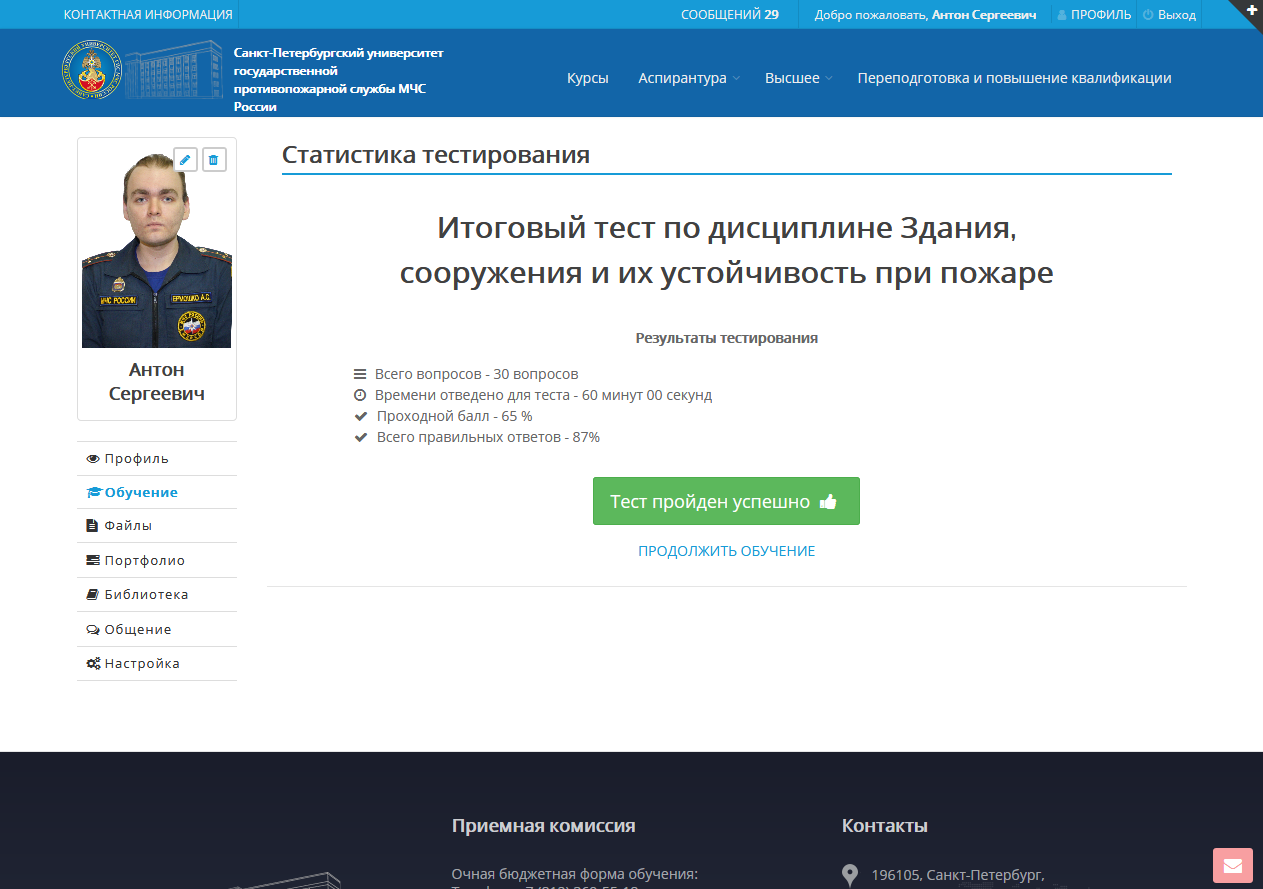
Task: Click the pencil edit photo icon
Action: [x=185, y=159]
